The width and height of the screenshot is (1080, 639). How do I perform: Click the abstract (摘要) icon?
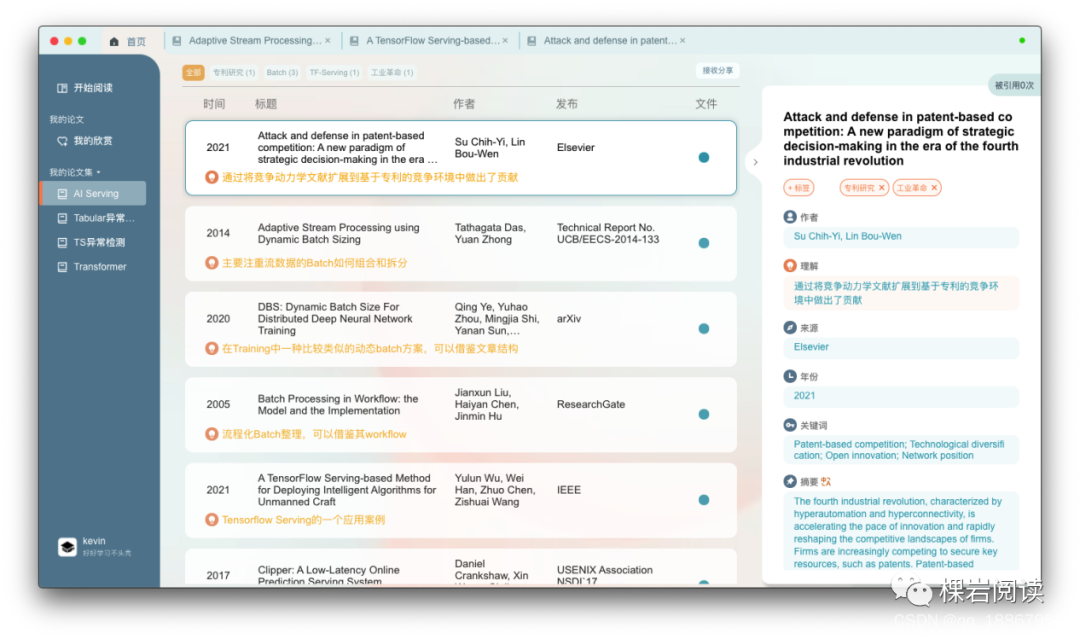[790, 481]
